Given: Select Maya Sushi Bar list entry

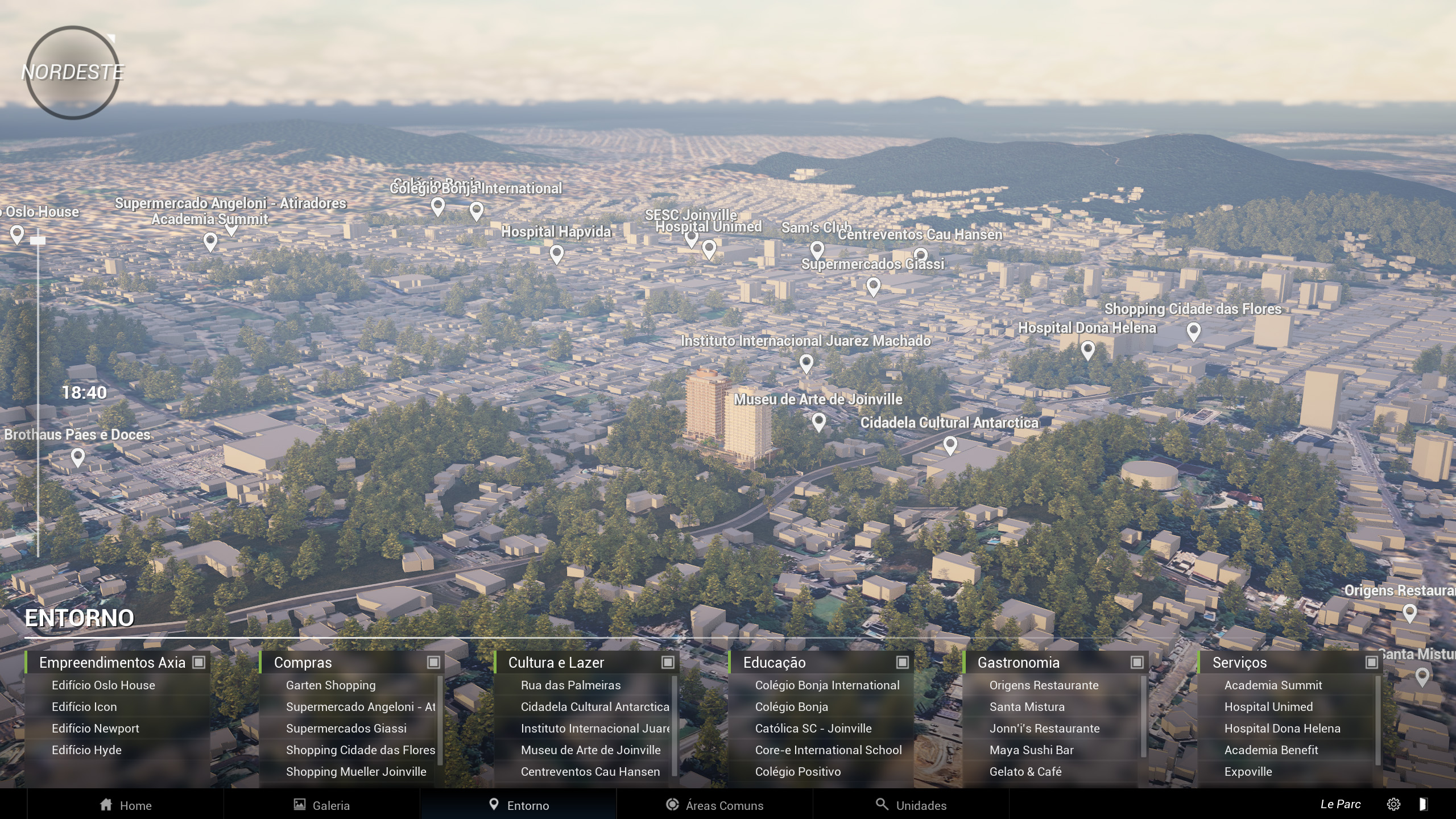Looking at the screenshot, I should [x=1052, y=750].
